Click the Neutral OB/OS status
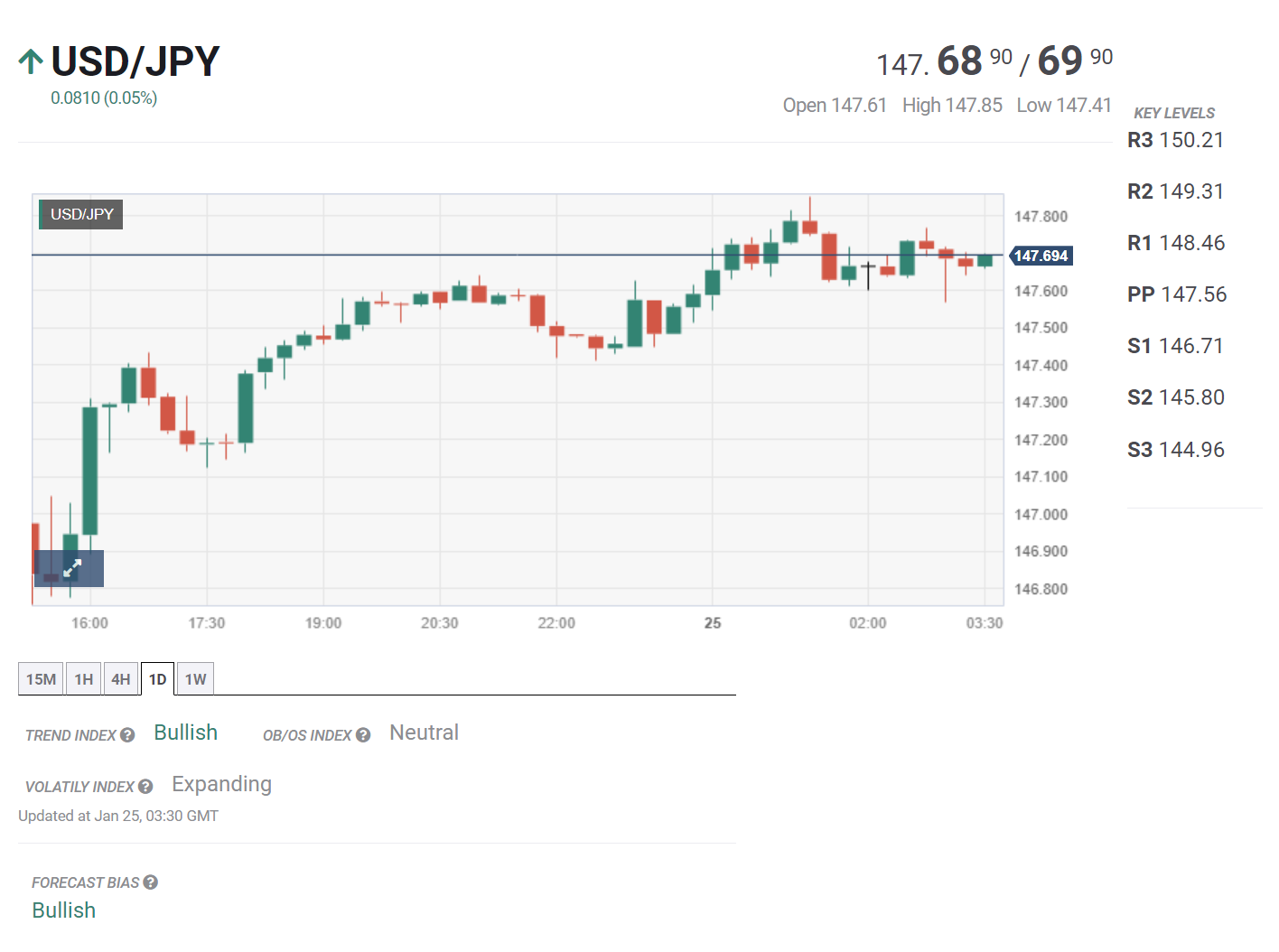Viewport: 1279px width, 952px height. tap(424, 733)
